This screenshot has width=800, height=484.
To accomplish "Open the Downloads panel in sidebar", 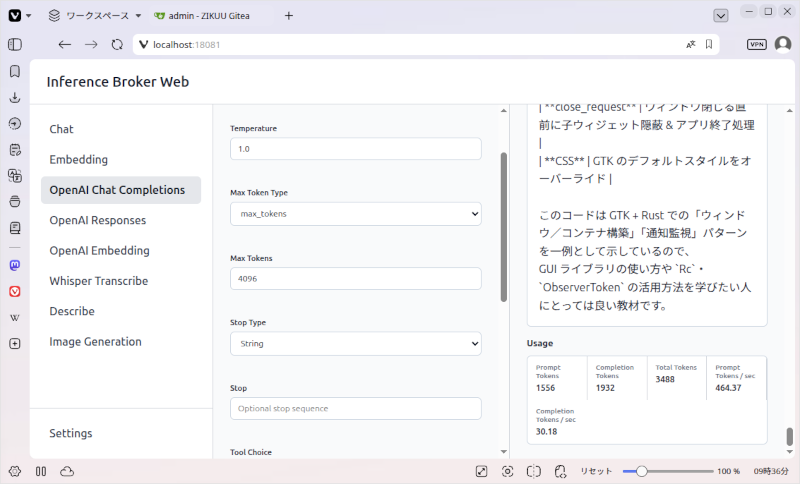I will pyautogui.click(x=15, y=97).
